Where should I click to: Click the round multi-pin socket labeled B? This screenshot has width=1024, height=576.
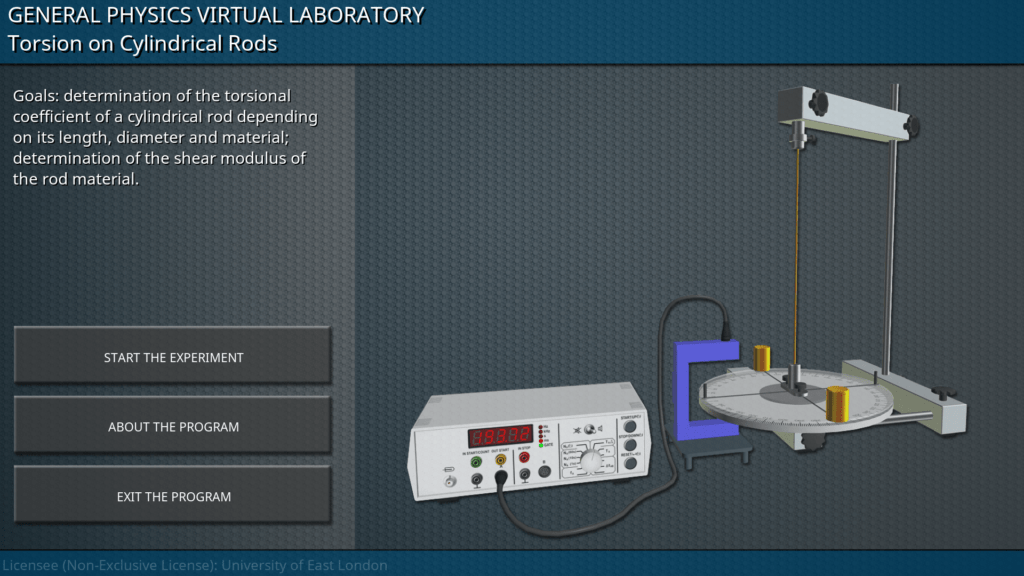[x=544, y=471]
